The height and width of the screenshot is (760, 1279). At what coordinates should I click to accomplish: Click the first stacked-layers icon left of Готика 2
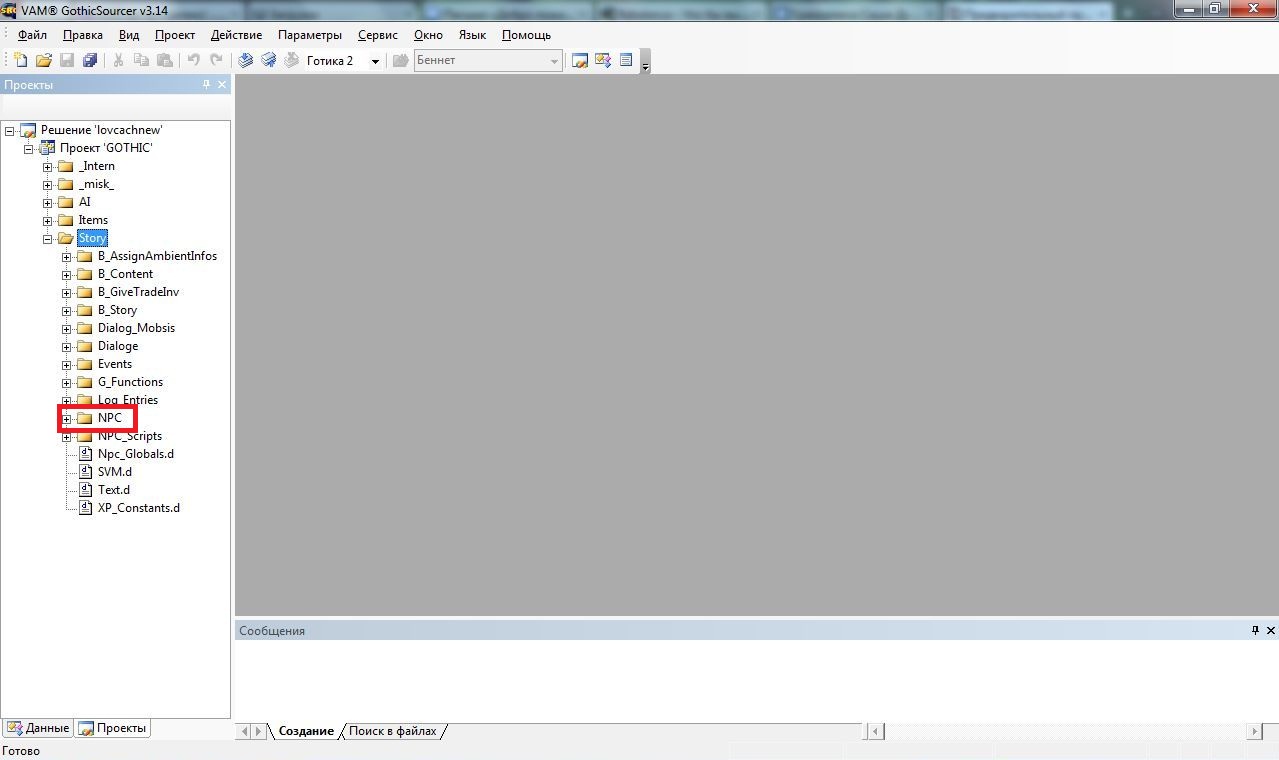pyautogui.click(x=246, y=61)
